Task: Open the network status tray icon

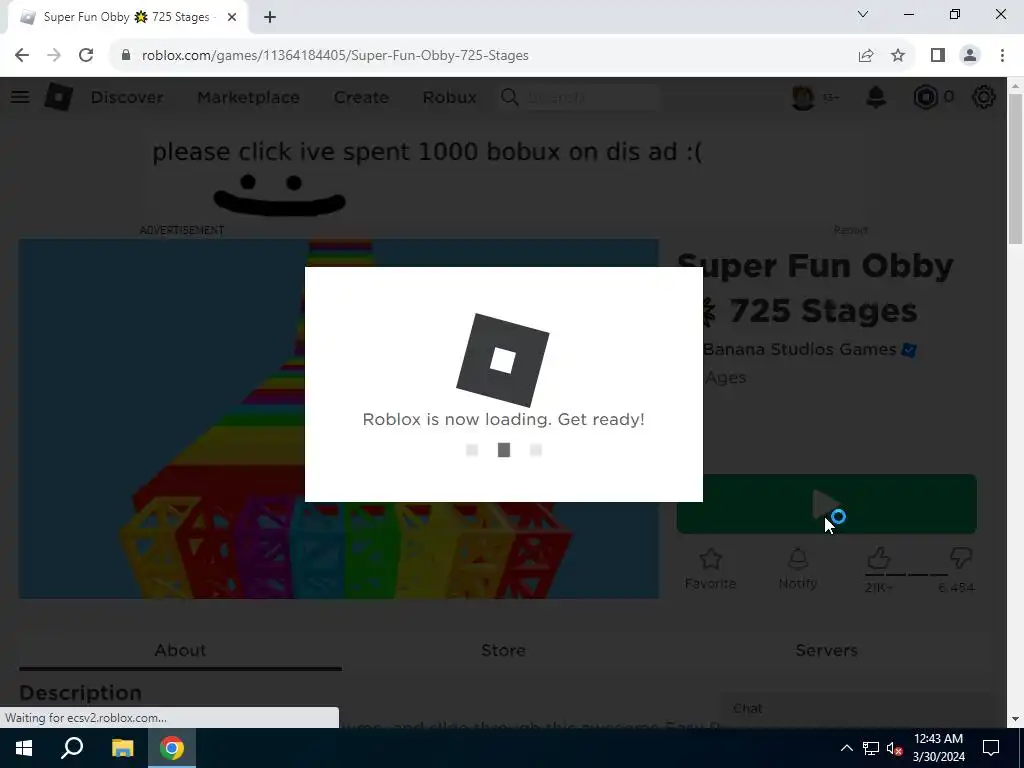Action: click(x=871, y=748)
